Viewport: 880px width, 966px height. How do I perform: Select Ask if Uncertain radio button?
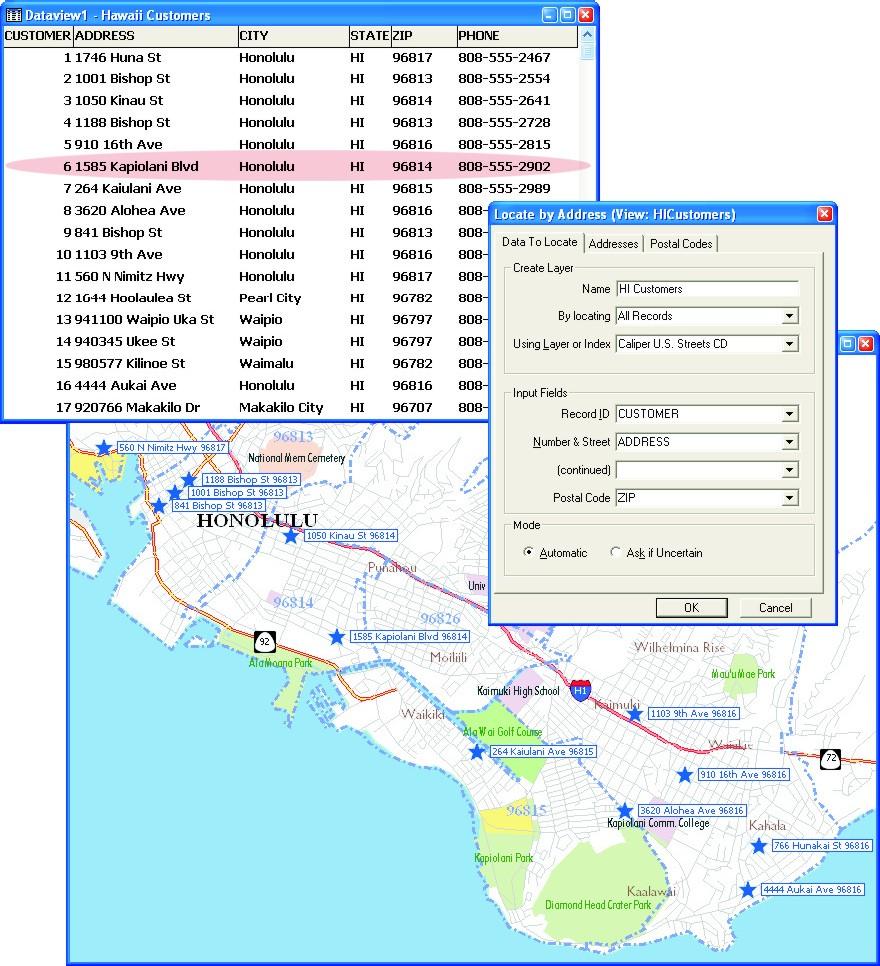pyautogui.click(x=615, y=552)
